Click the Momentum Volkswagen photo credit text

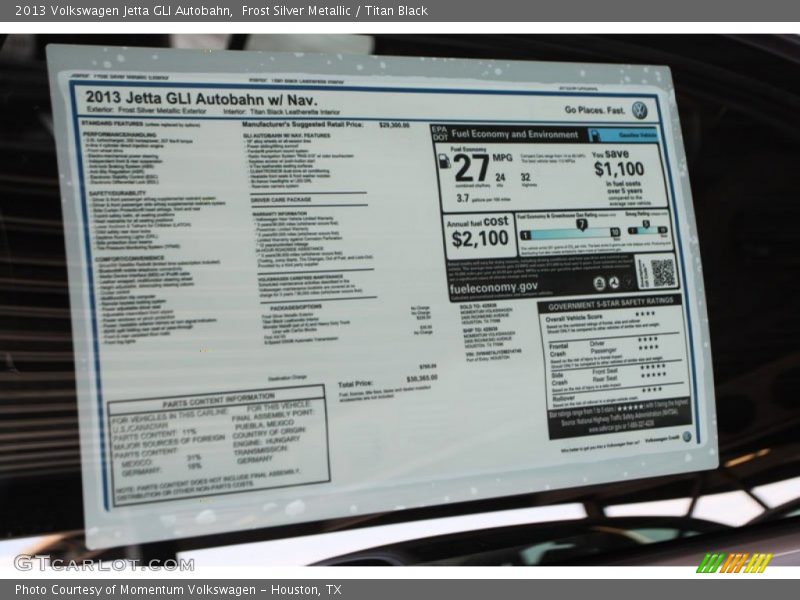tap(178, 590)
